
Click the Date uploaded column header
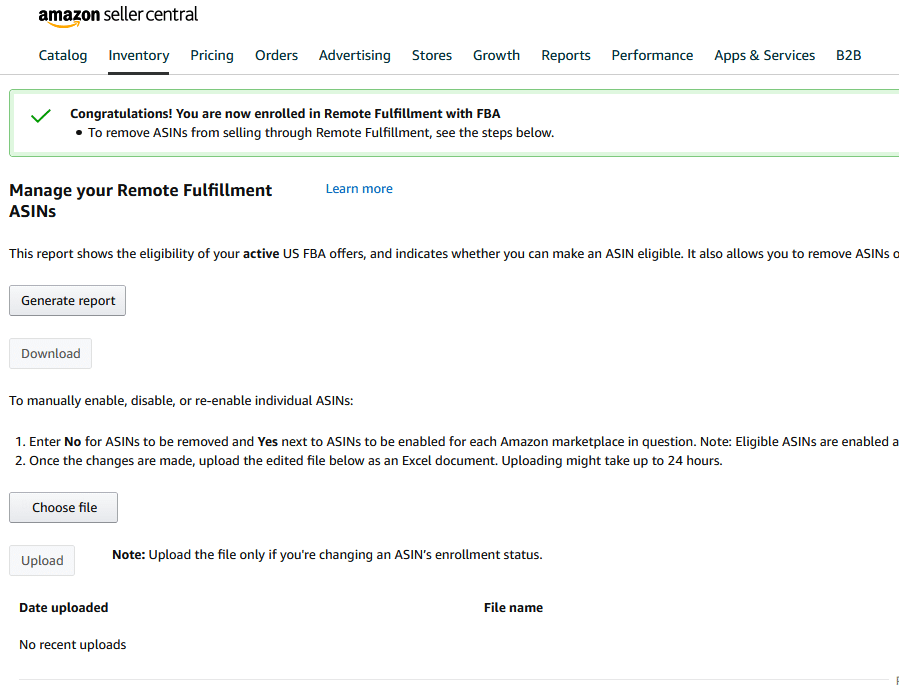tap(64, 608)
